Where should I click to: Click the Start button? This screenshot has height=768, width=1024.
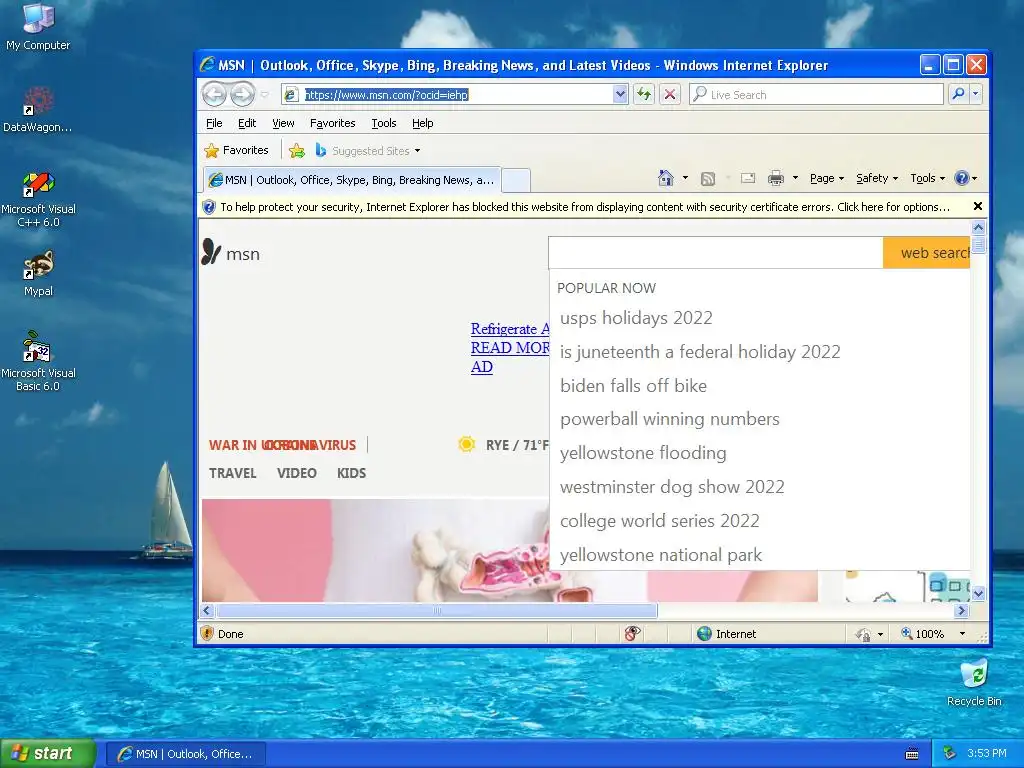click(x=48, y=754)
